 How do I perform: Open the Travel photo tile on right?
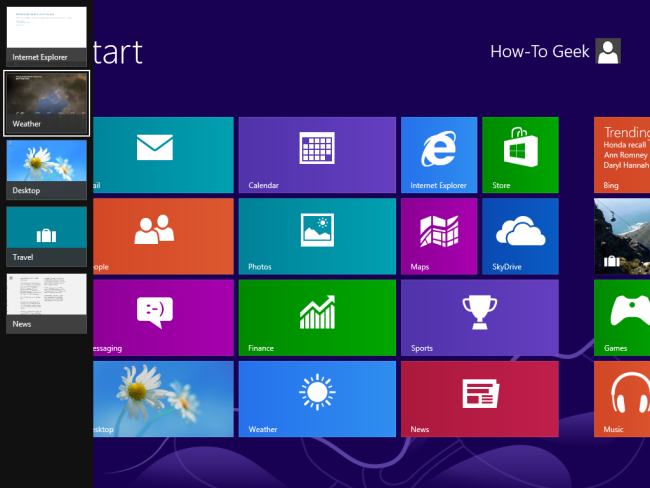coord(622,236)
